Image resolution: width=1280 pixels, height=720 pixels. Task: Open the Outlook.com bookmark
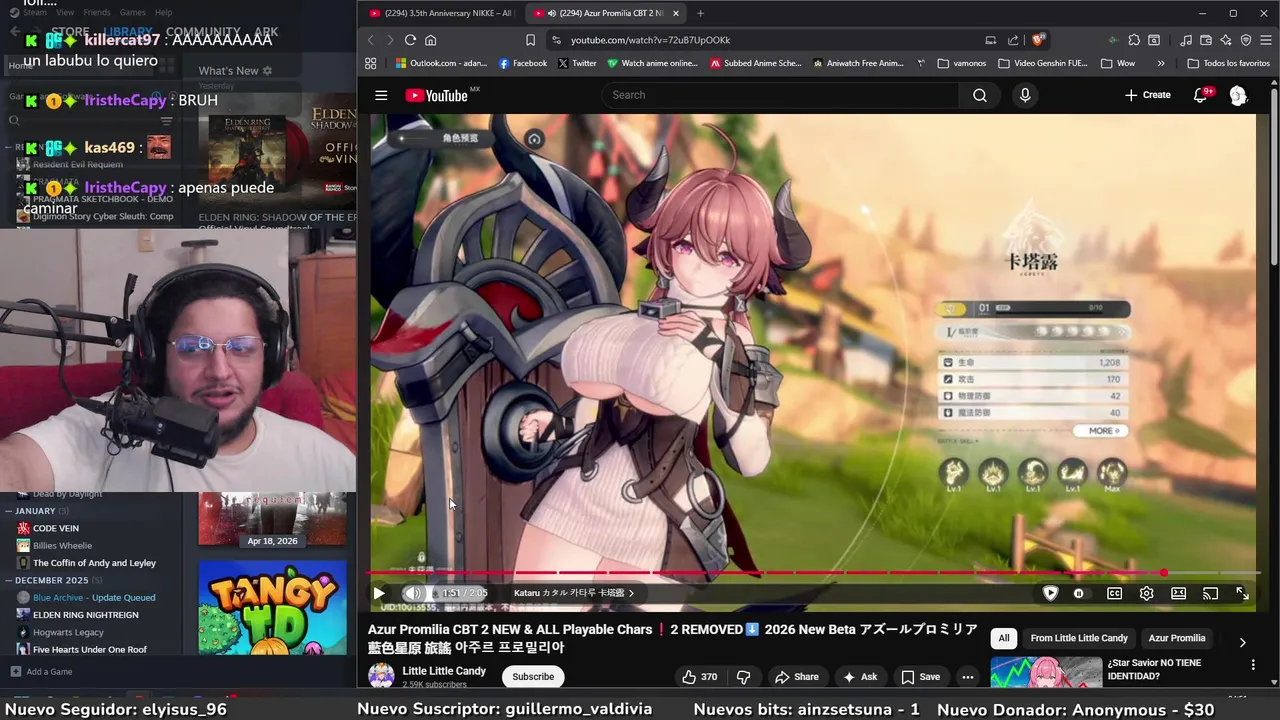pos(440,63)
